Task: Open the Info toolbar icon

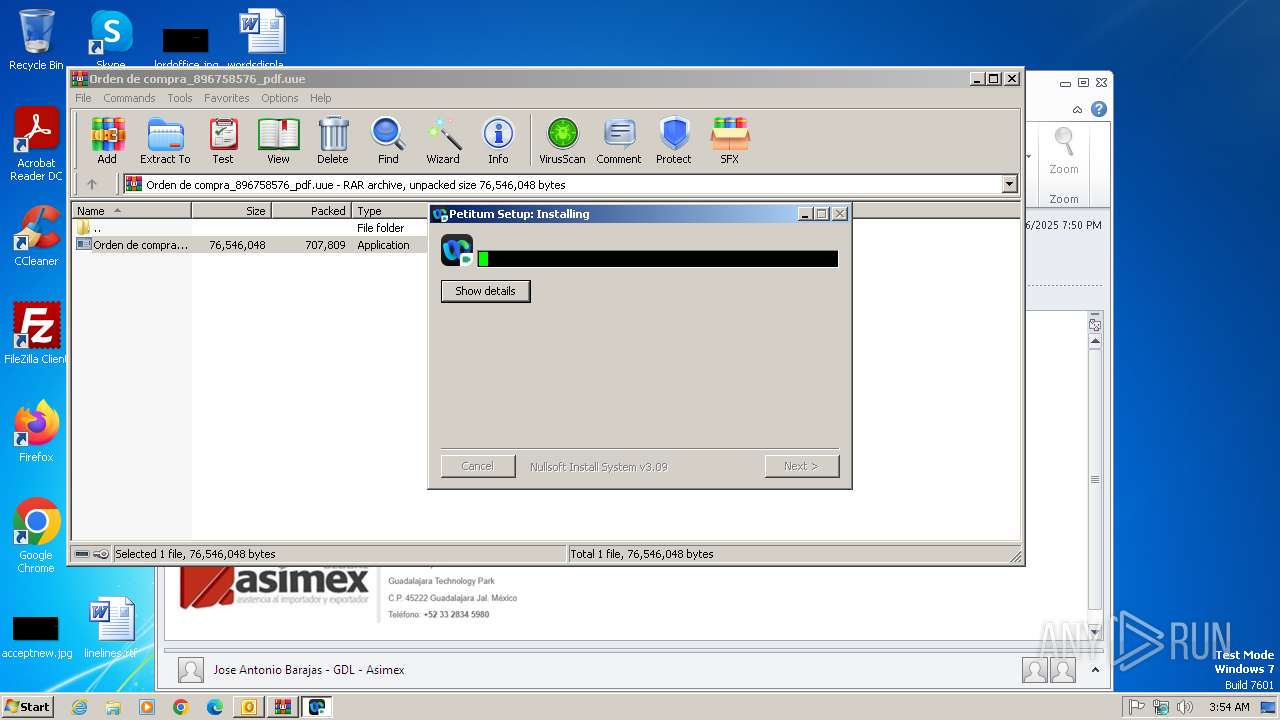Action: point(498,140)
